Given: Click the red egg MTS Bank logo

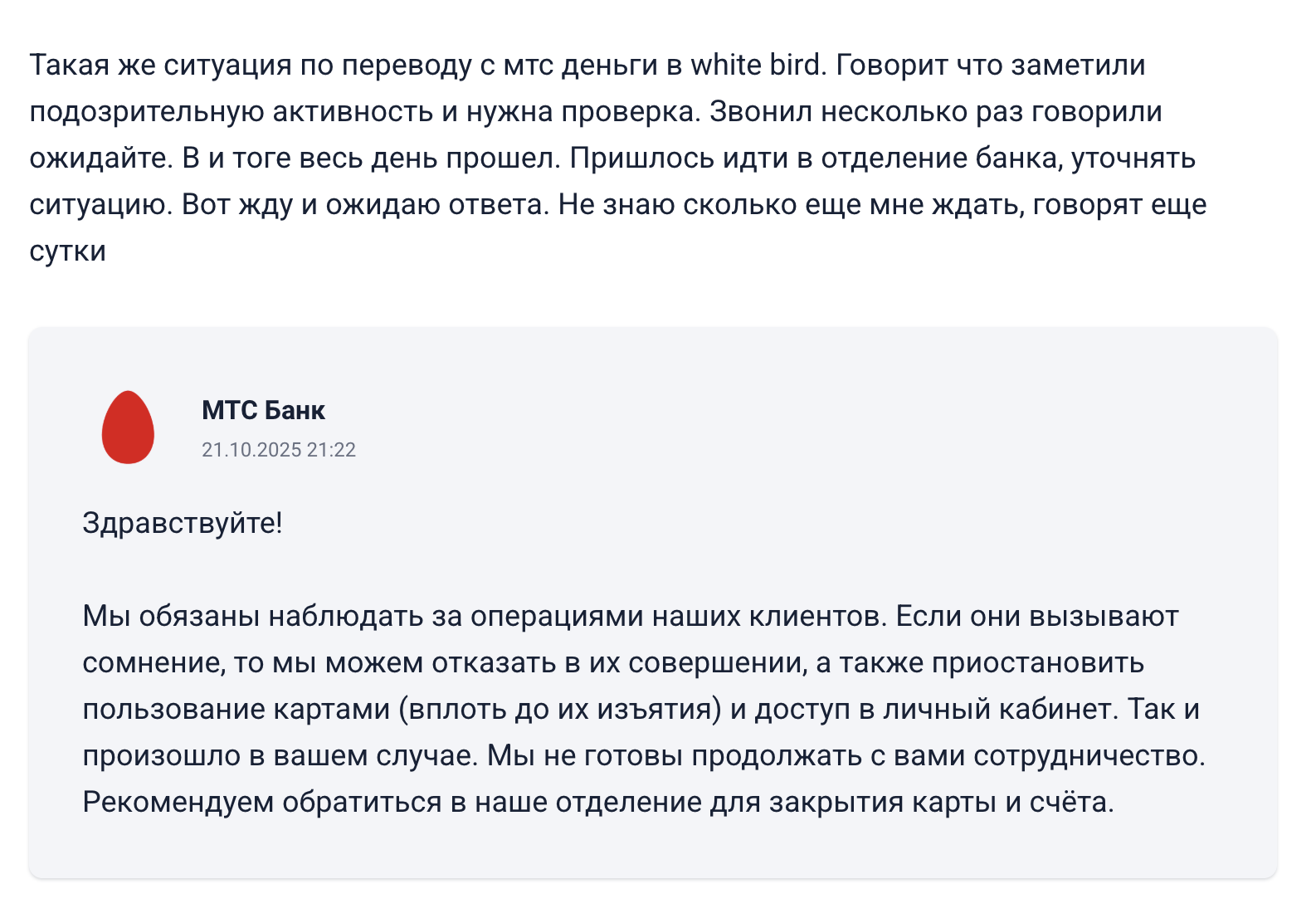Looking at the screenshot, I should [x=128, y=427].
